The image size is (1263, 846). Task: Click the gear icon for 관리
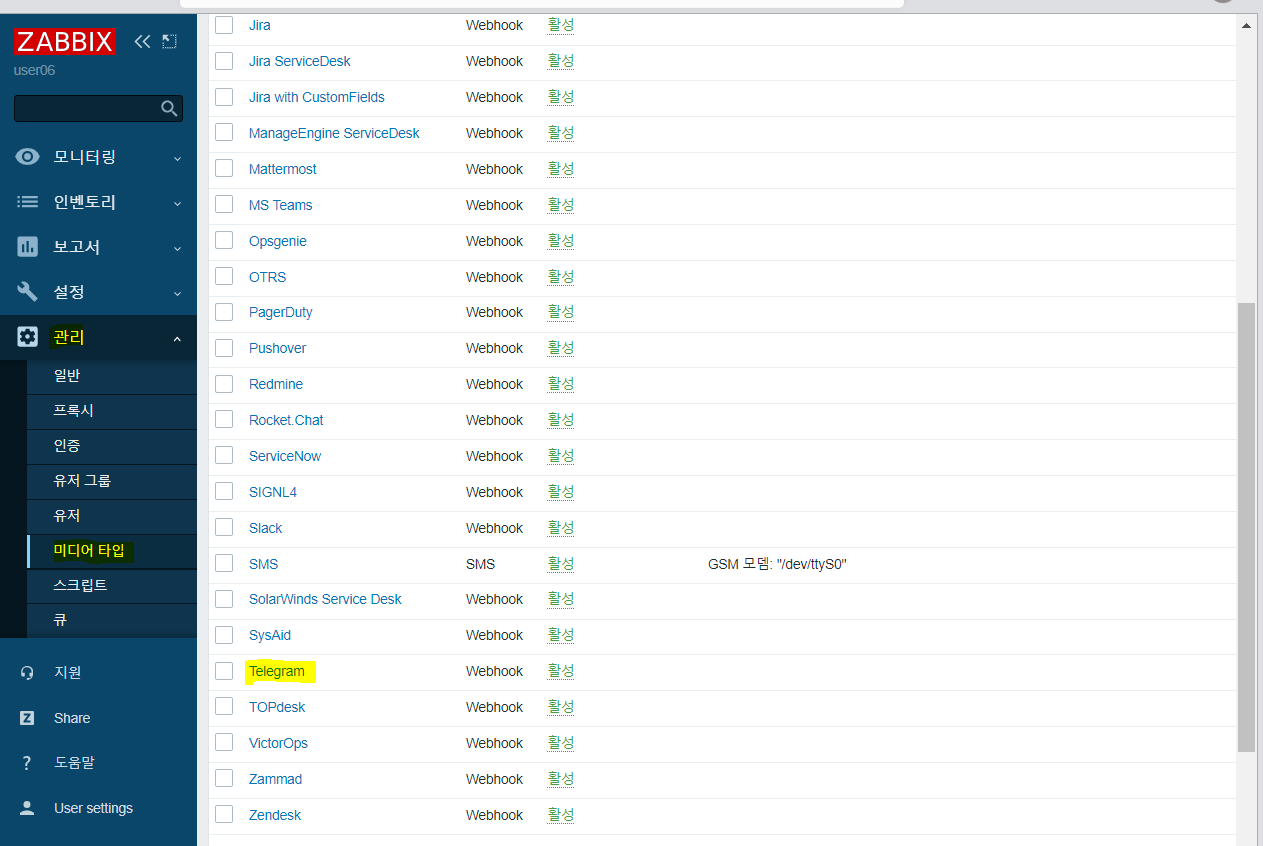pos(28,337)
